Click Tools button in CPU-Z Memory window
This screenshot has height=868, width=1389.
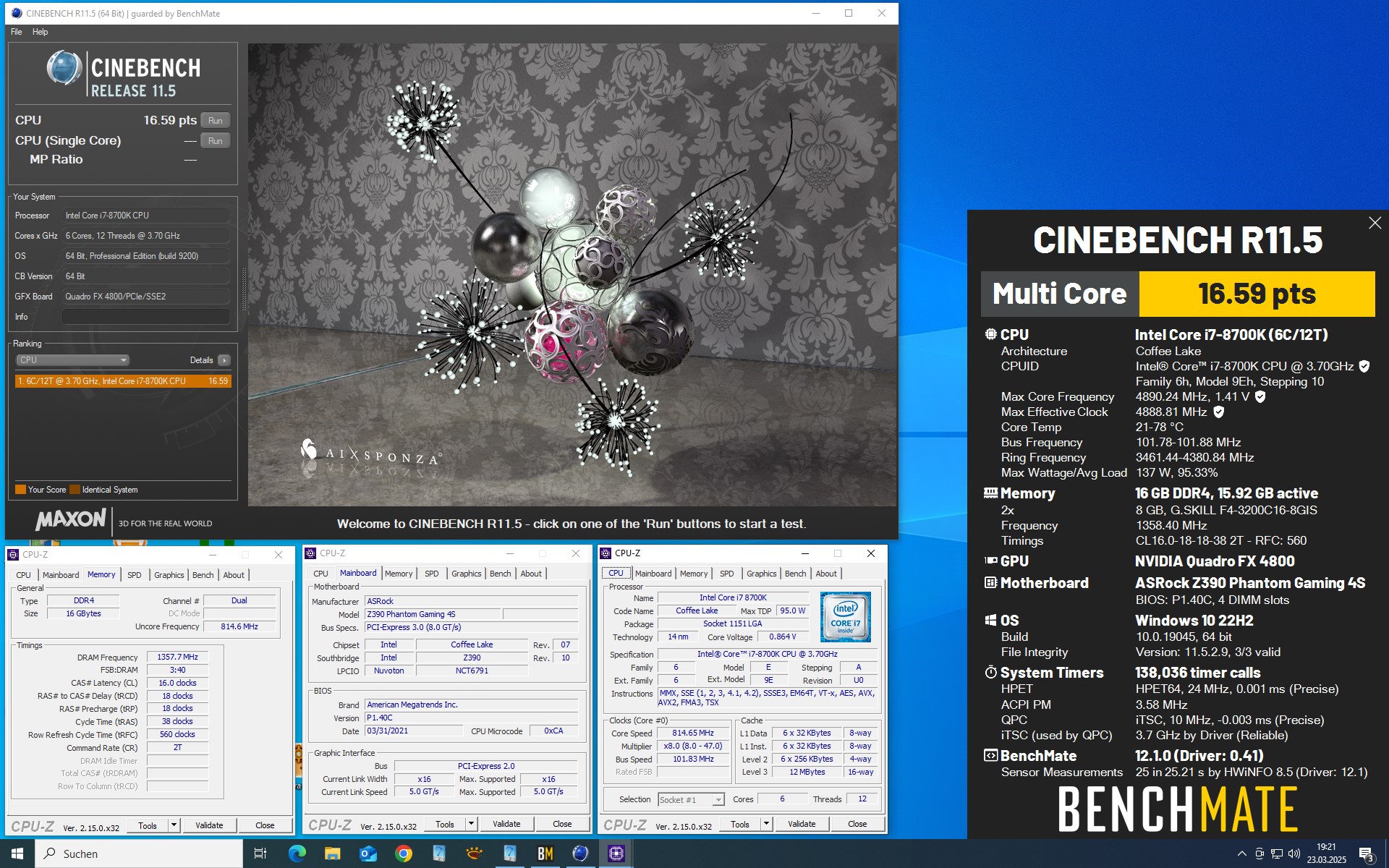point(148,825)
